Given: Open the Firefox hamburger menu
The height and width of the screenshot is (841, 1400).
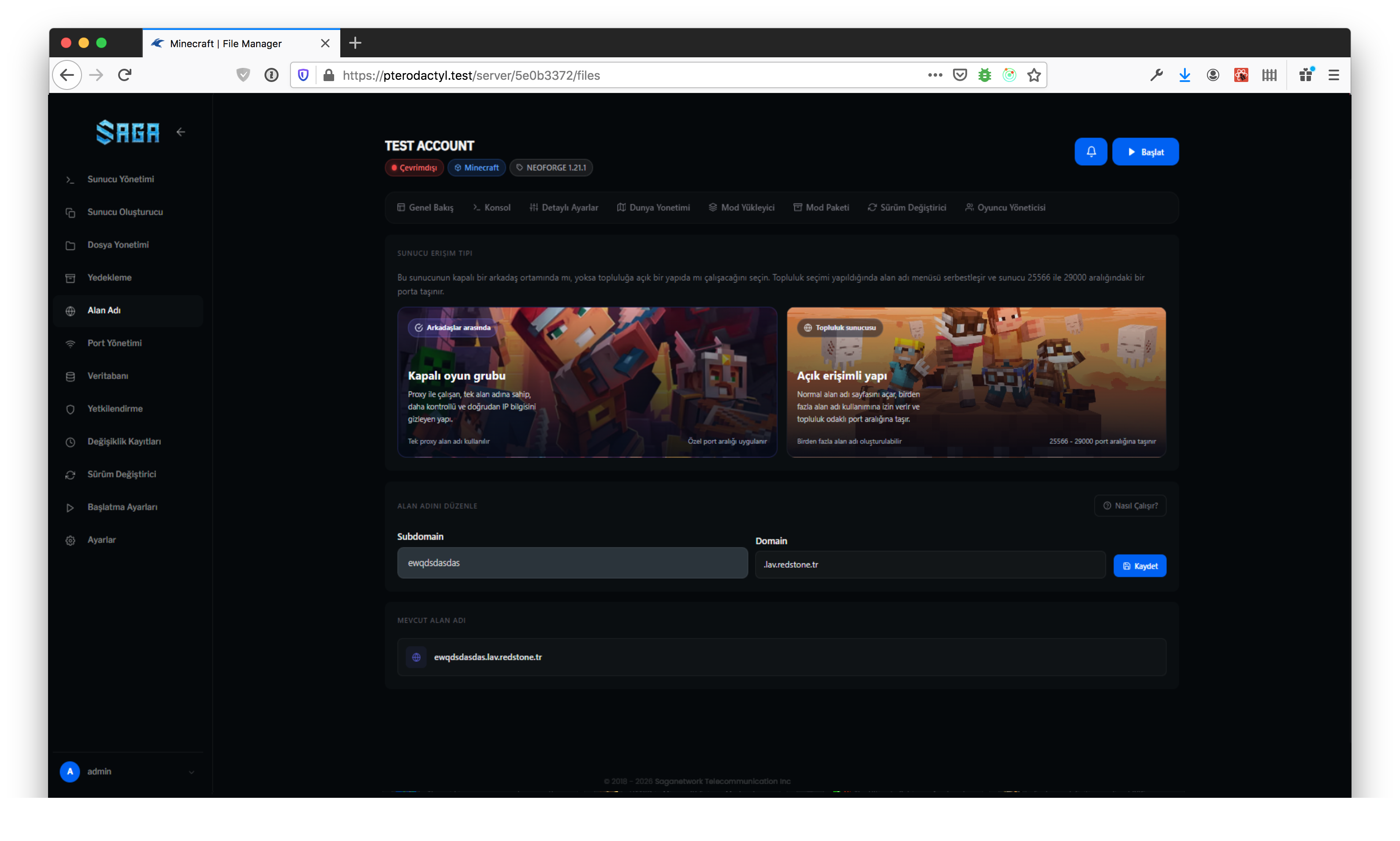Looking at the screenshot, I should (x=1333, y=75).
